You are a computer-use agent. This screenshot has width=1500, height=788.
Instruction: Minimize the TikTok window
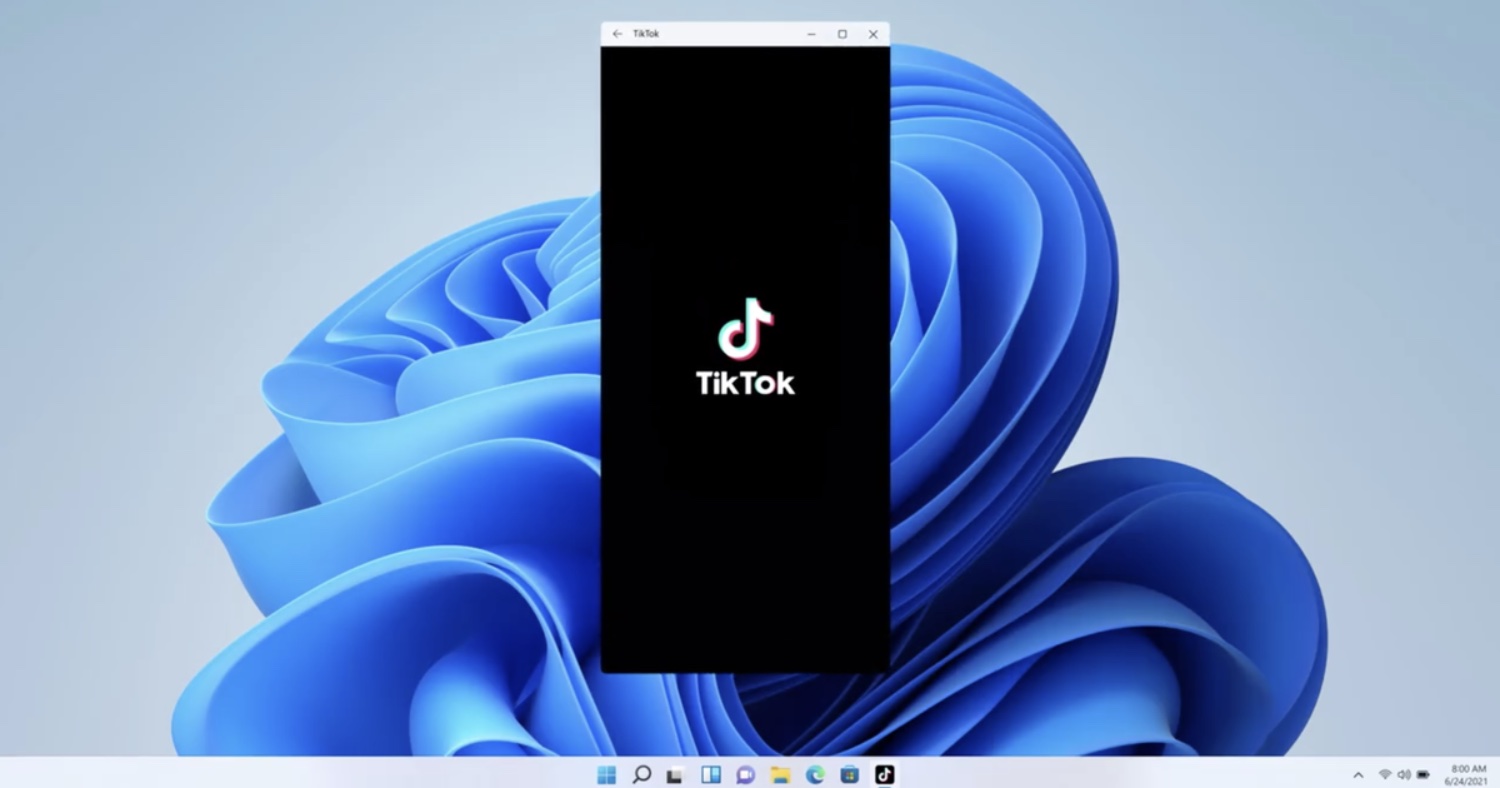pos(811,34)
